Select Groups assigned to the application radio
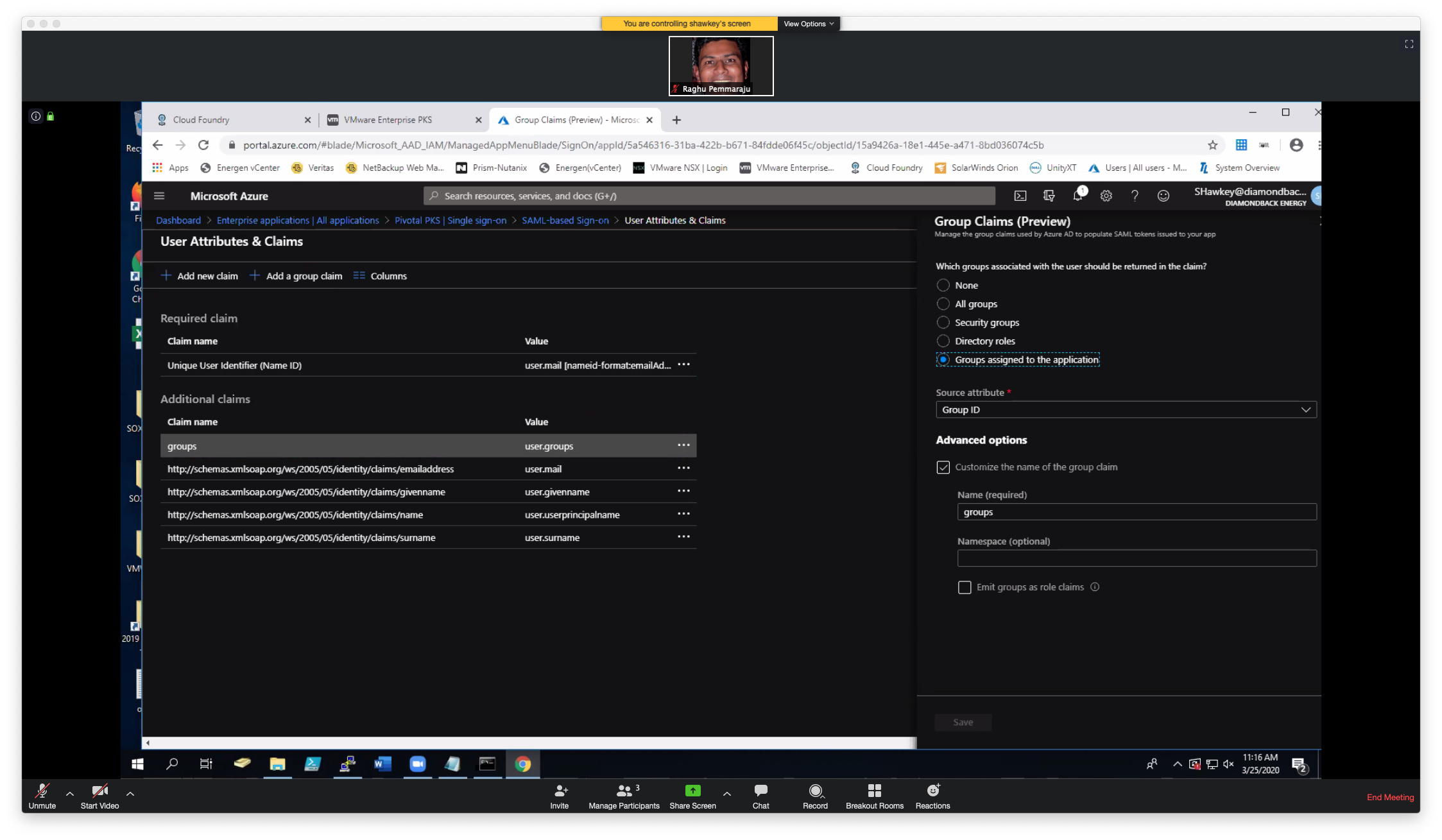Screen dimensions: 1442x840 (943, 360)
